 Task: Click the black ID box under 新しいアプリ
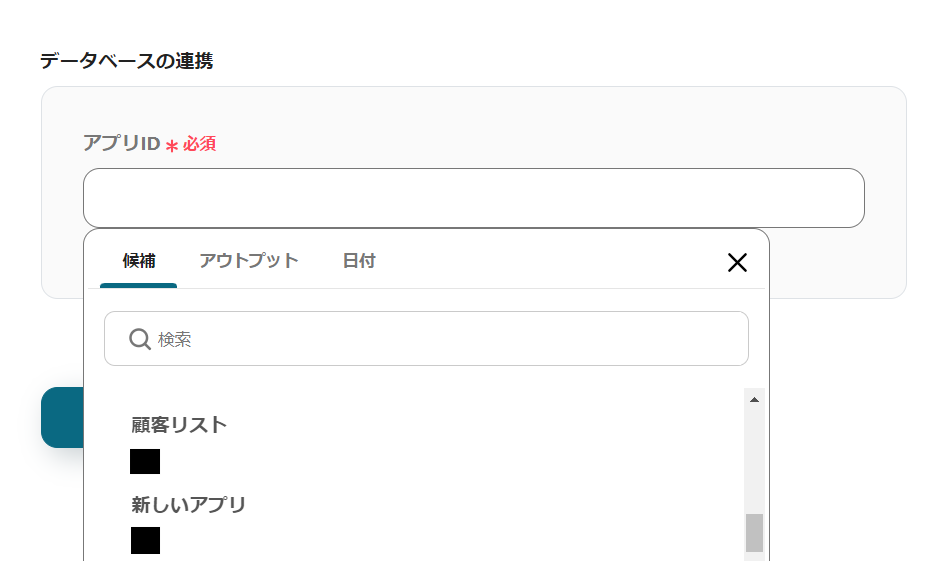click(x=145, y=541)
